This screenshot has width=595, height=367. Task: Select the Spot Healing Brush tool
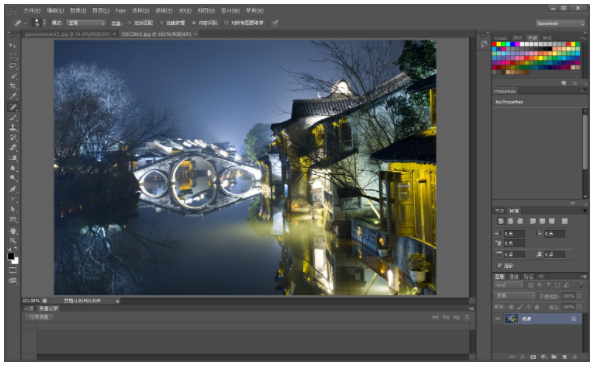pos(13,107)
